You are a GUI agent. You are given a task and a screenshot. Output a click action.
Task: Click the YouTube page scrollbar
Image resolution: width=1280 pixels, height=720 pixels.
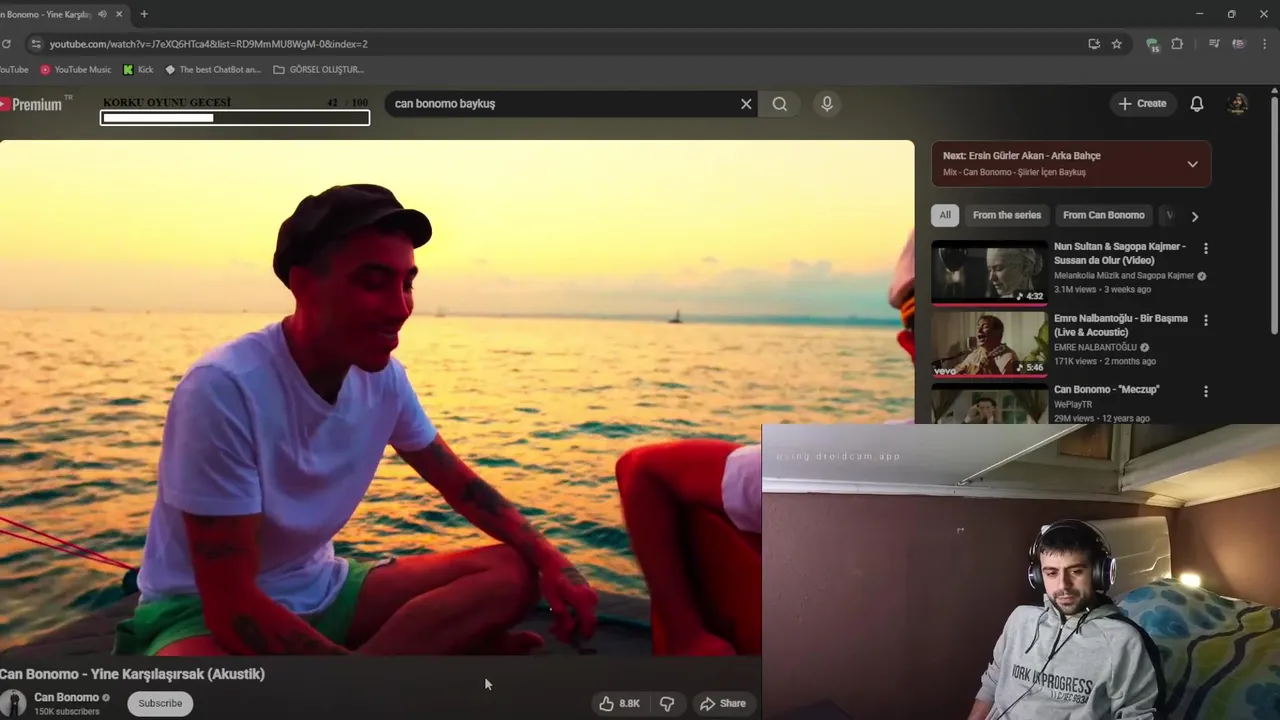[1274, 215]
